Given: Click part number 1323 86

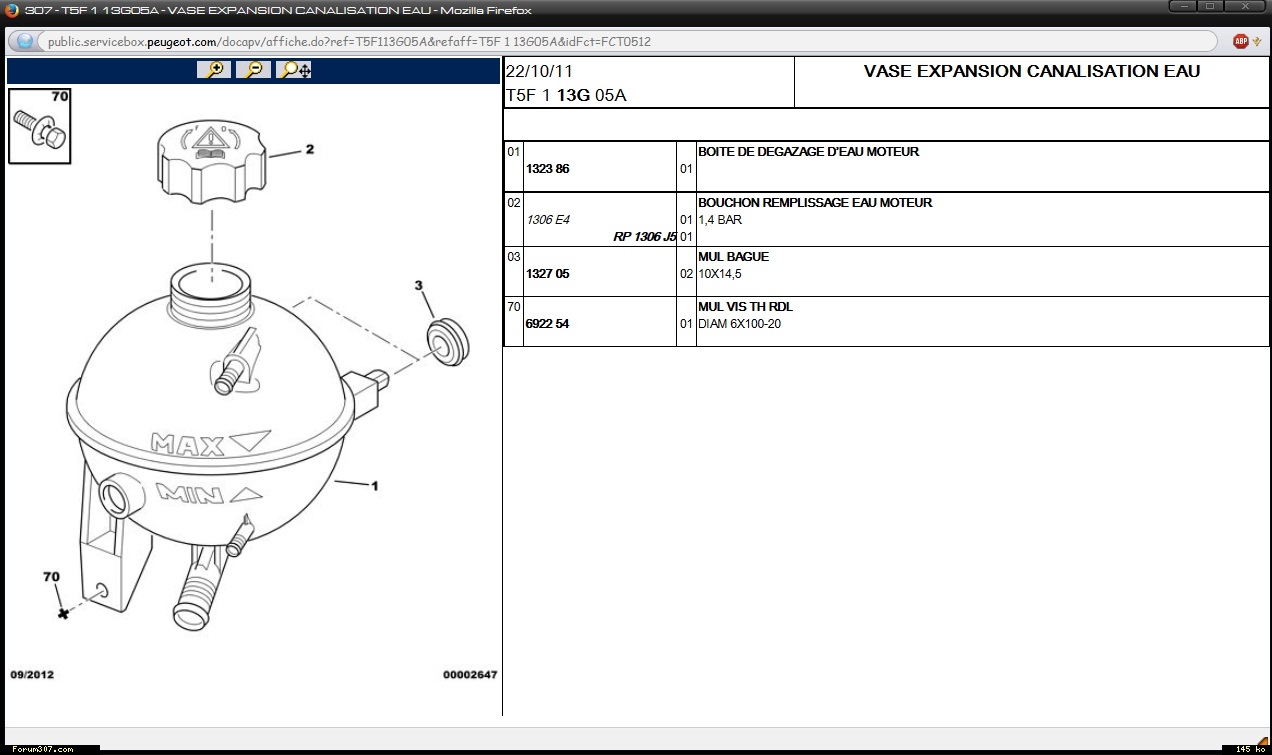Looking at the screenshot, I should (547, 169).
